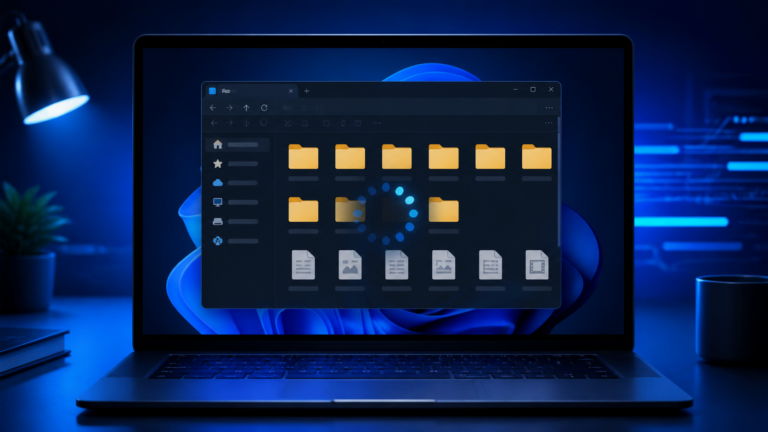
Task: Select the first image file in files row
Action: coord(350,265)
